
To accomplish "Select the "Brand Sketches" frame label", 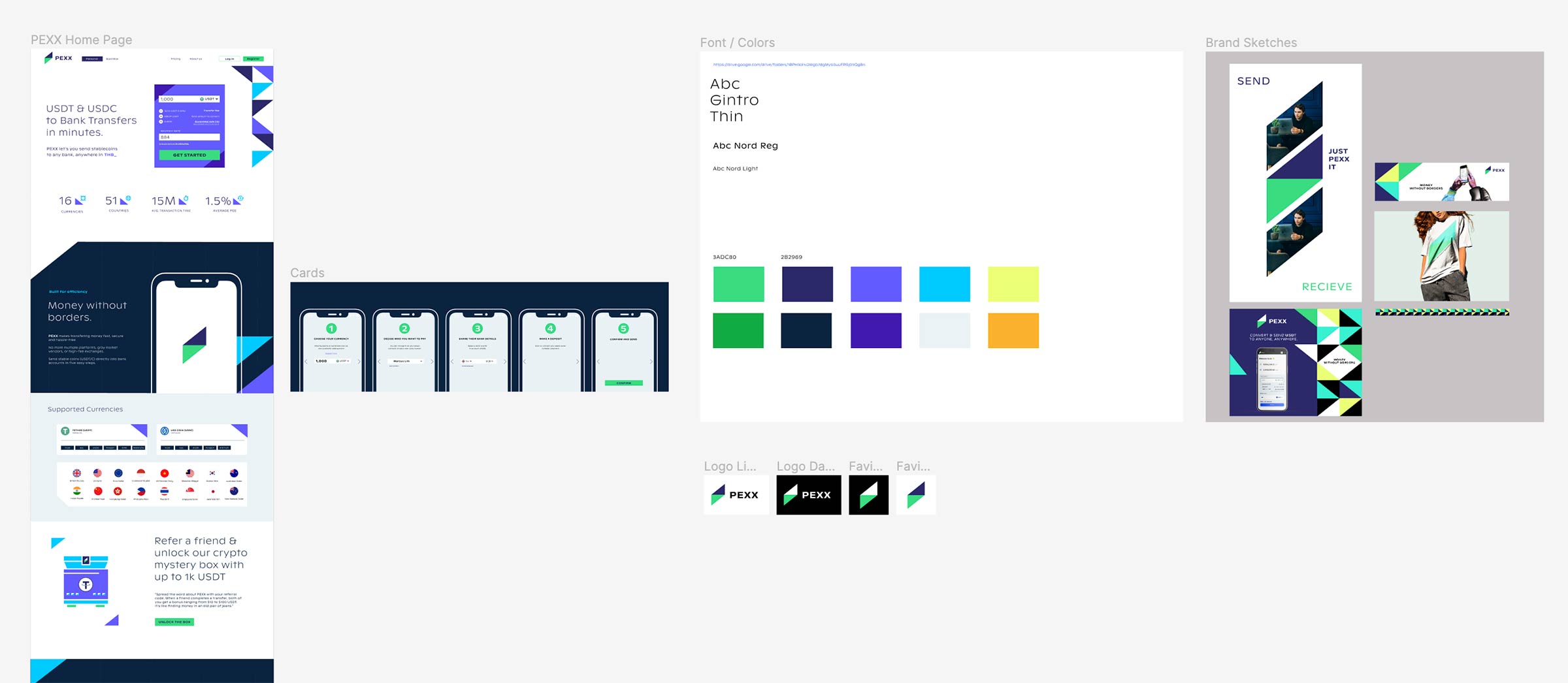I will pos(1250,42).
